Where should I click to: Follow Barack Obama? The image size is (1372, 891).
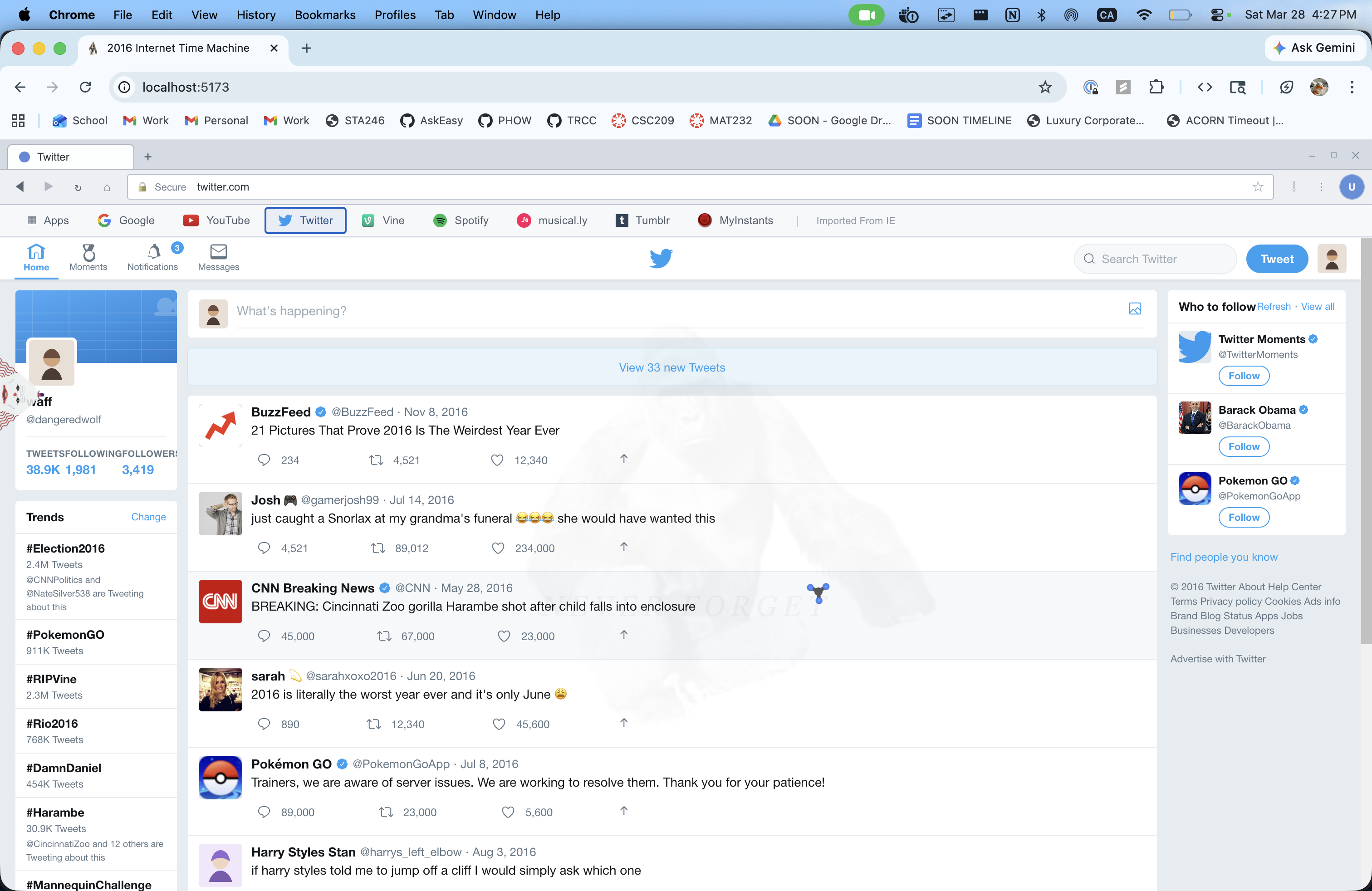pyautogui.click(x=1244, y=447)
